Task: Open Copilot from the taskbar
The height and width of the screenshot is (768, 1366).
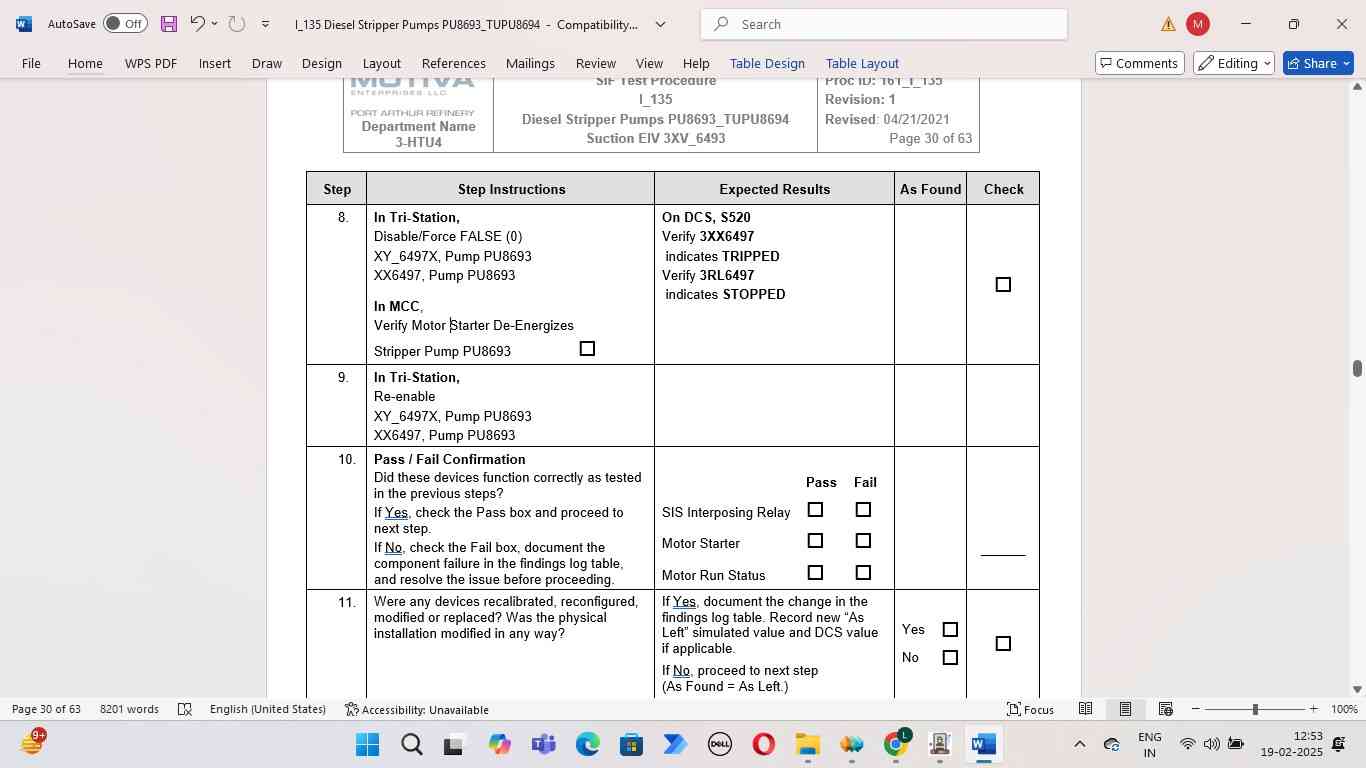Action: point(499,745)
